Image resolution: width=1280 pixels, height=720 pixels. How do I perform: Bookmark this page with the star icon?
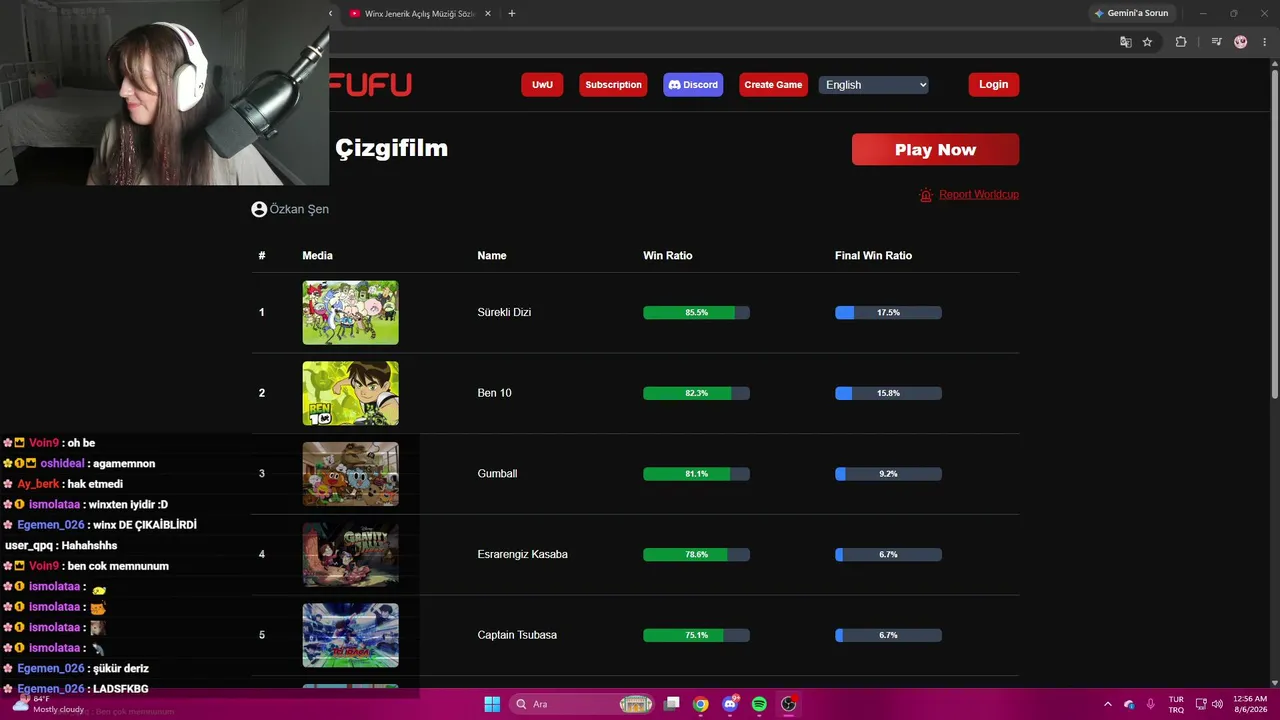pos(1147,42)
